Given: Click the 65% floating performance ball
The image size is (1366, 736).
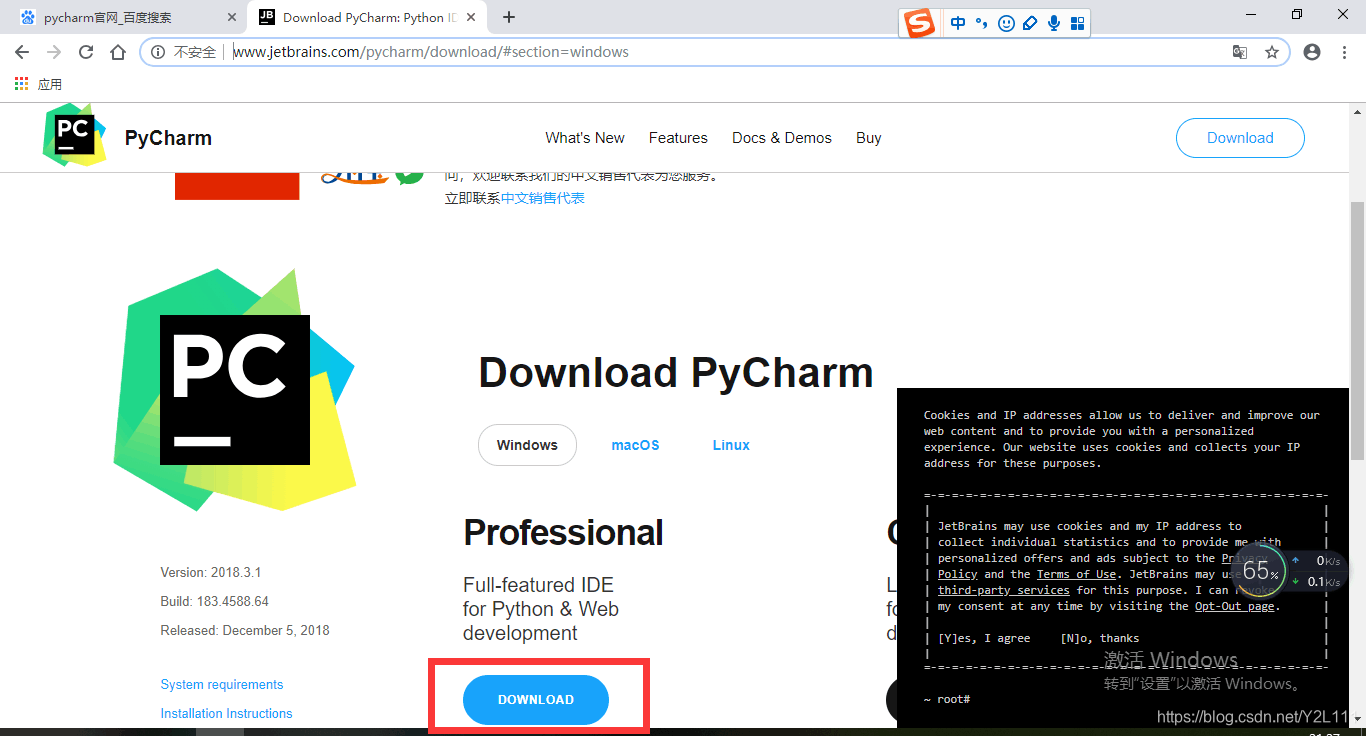Looking at the screenshot, I should click(1260, 571).
